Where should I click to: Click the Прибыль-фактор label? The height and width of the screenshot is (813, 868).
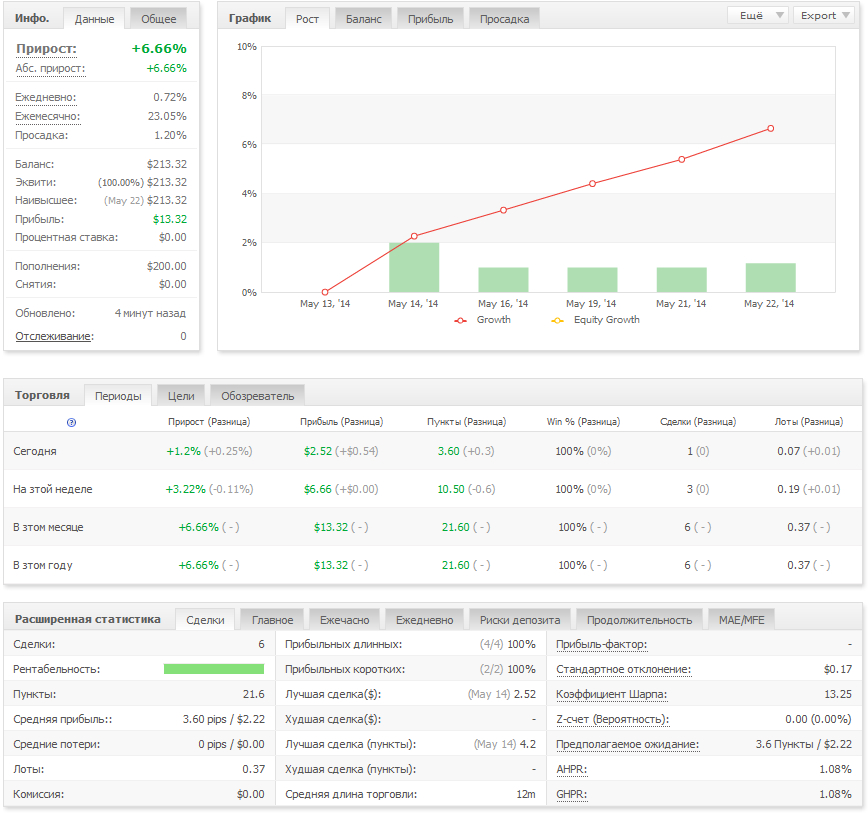(601, 644)
